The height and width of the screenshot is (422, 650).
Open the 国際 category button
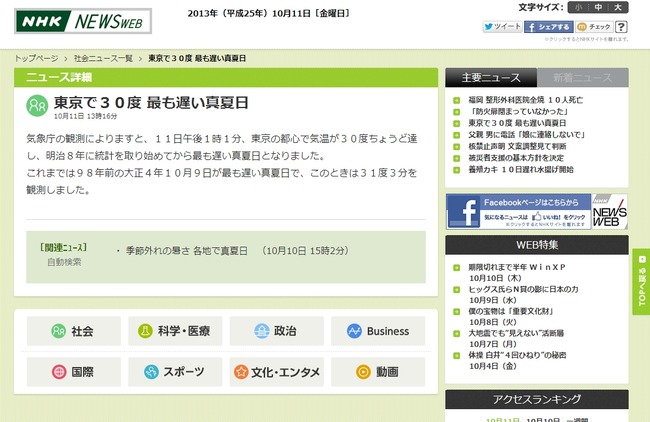(74, 372)
